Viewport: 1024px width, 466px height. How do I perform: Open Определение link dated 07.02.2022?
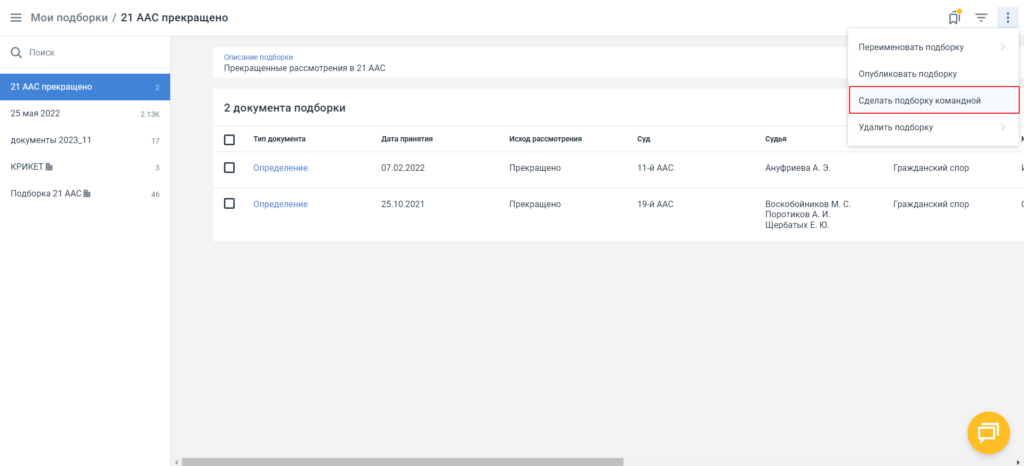[280, 168]
